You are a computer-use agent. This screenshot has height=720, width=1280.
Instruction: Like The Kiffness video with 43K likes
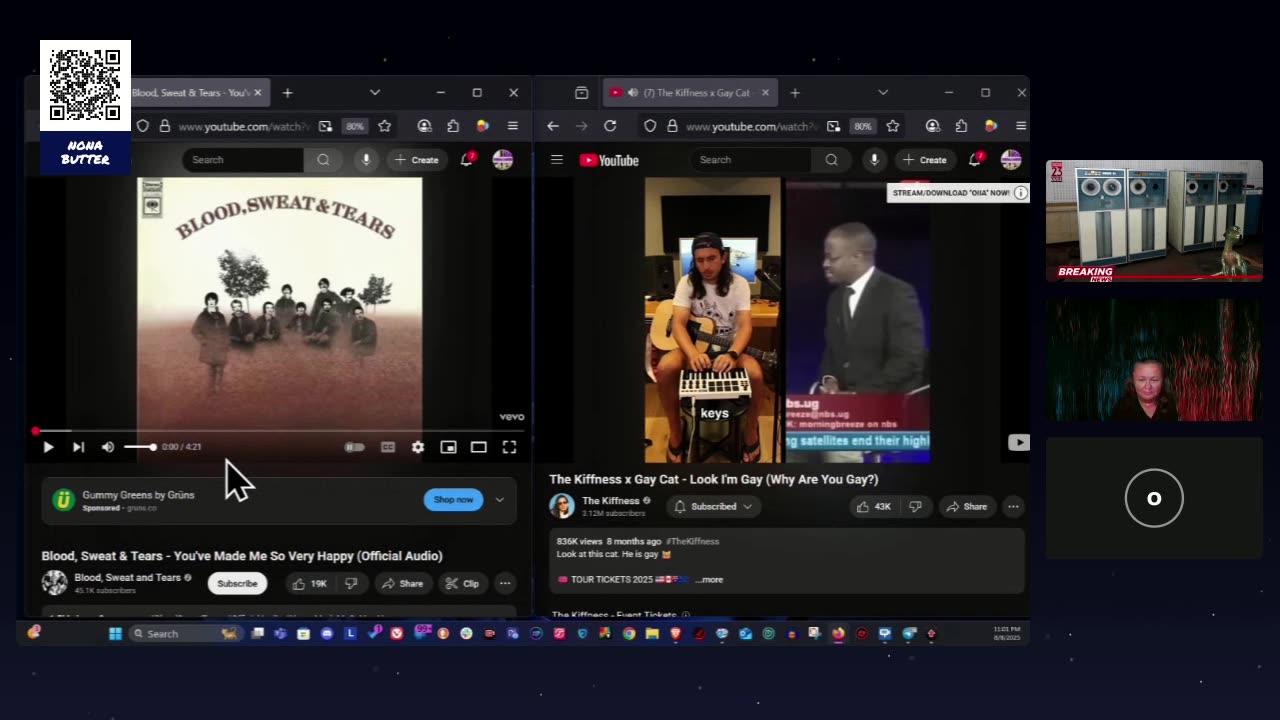tap(874, 507)
